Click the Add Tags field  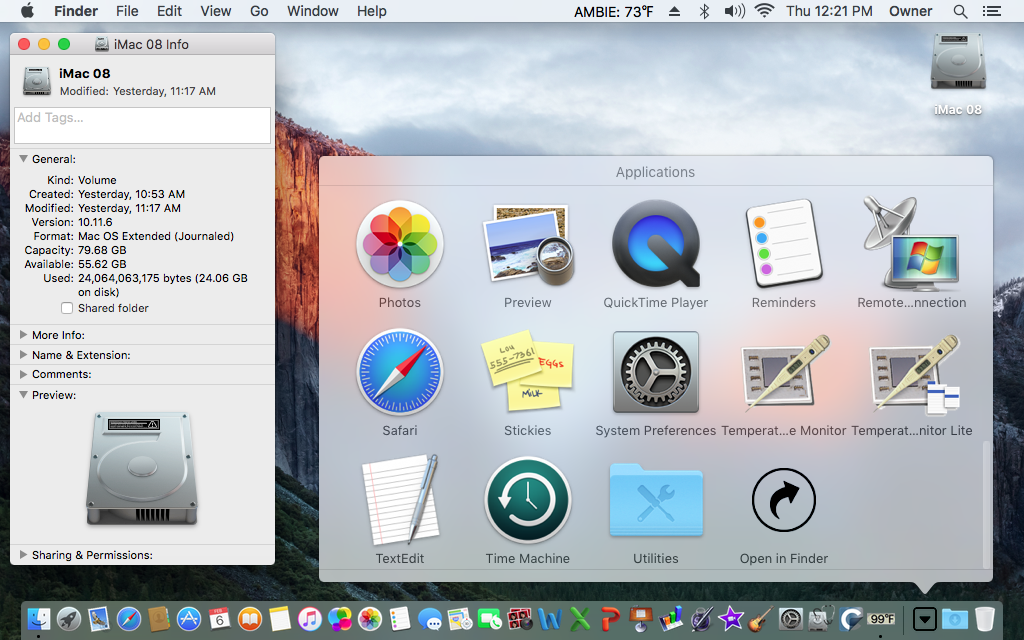(142, 125)
